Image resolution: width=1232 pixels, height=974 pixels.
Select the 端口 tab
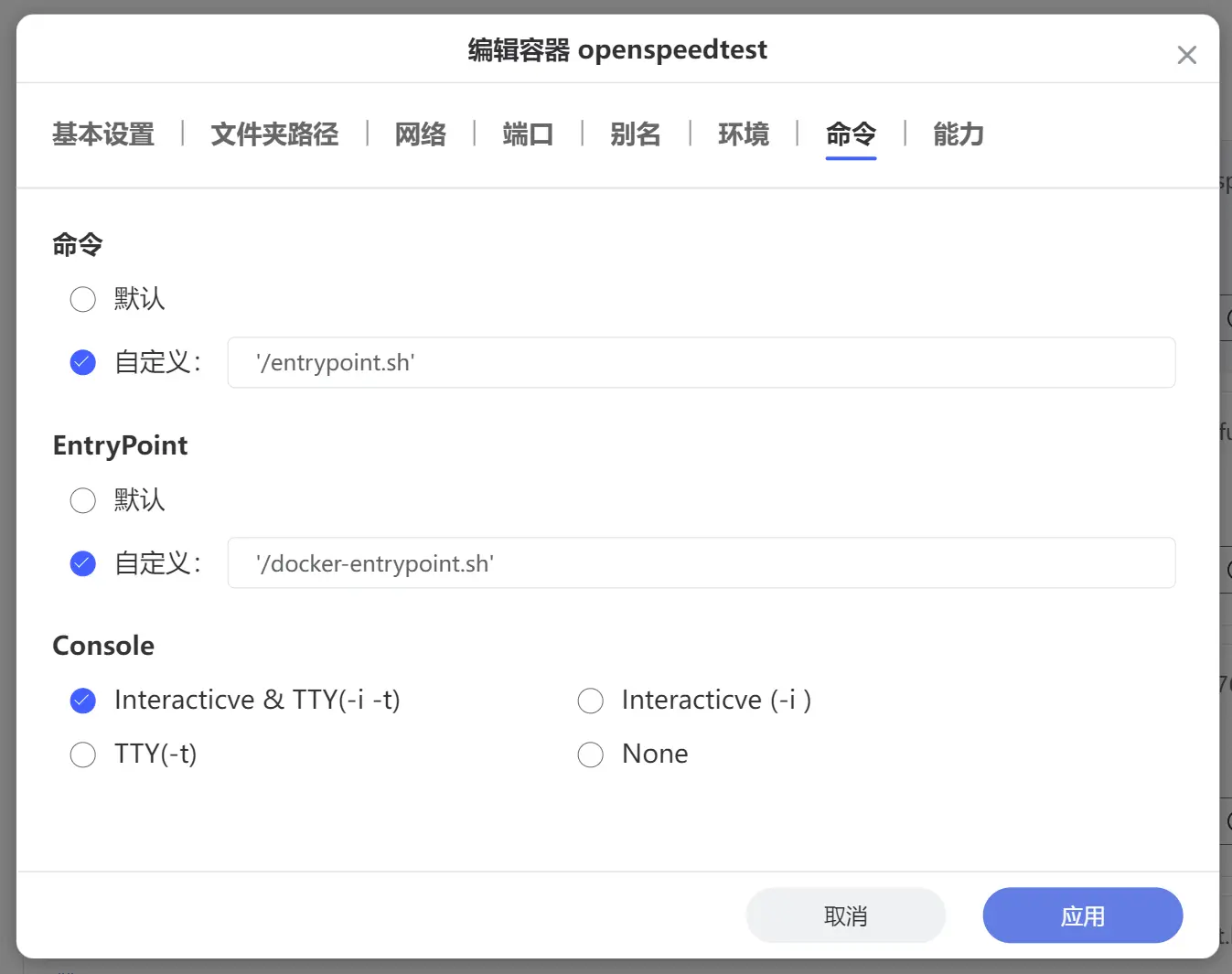coord(528,134)
